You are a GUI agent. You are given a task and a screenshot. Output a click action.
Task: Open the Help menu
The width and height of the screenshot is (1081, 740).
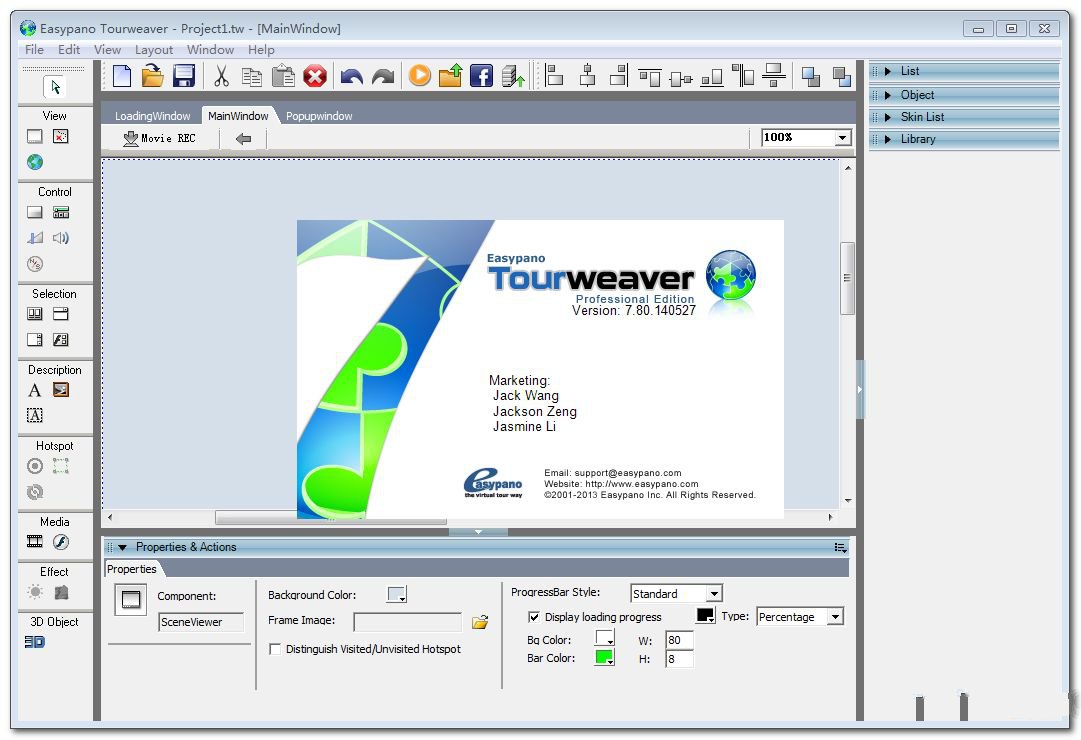pyautogui.click(x=261, y=50)
